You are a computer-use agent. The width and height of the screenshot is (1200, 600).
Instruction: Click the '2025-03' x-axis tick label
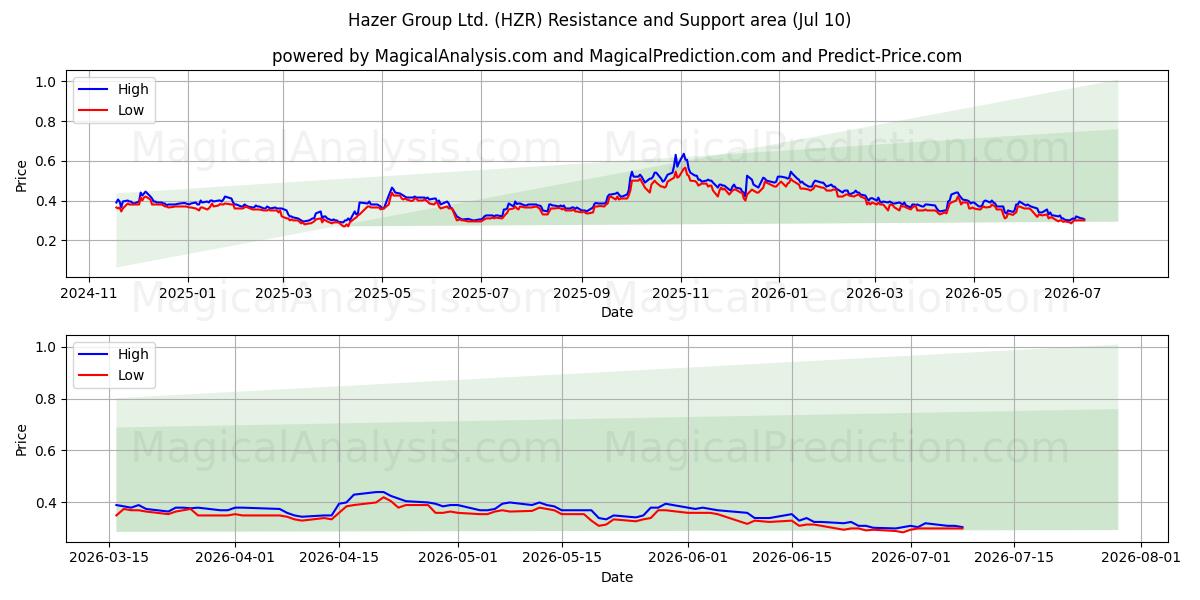coord(283,293)
